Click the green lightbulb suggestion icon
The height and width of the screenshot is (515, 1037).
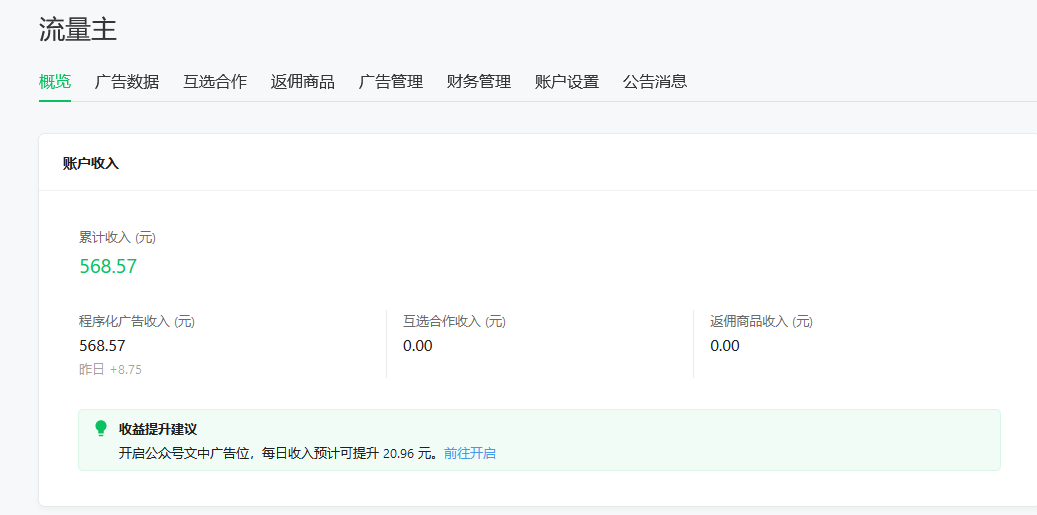point(101,428)
